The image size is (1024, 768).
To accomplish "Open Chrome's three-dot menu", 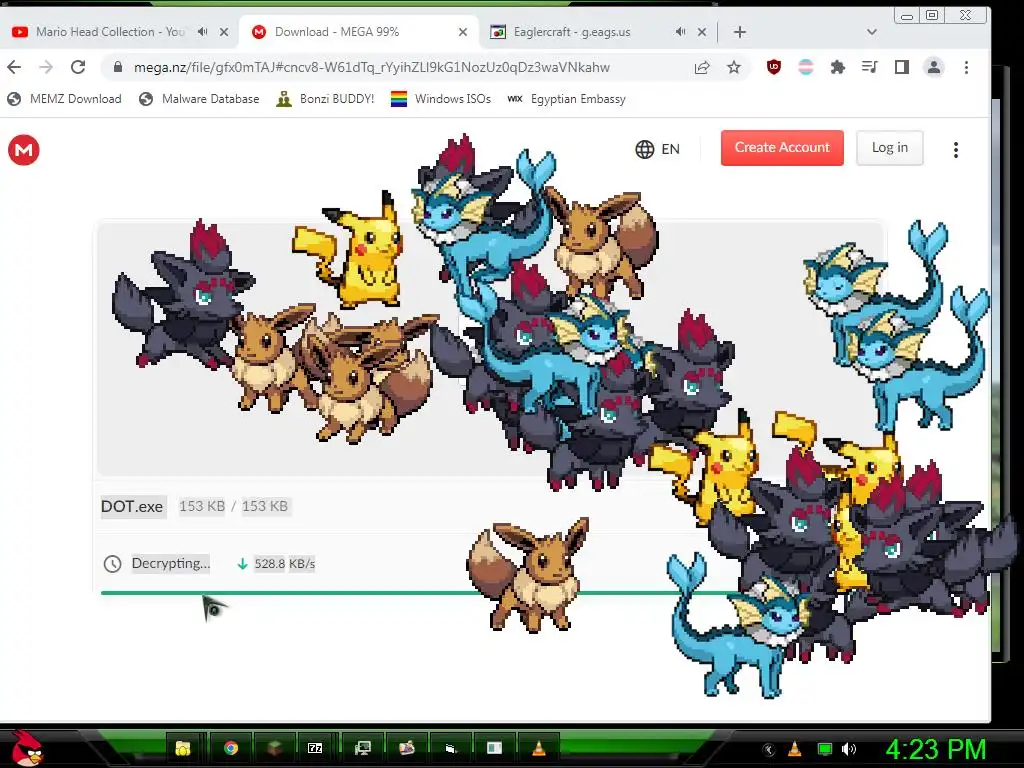I will click(x=967, y=67).
